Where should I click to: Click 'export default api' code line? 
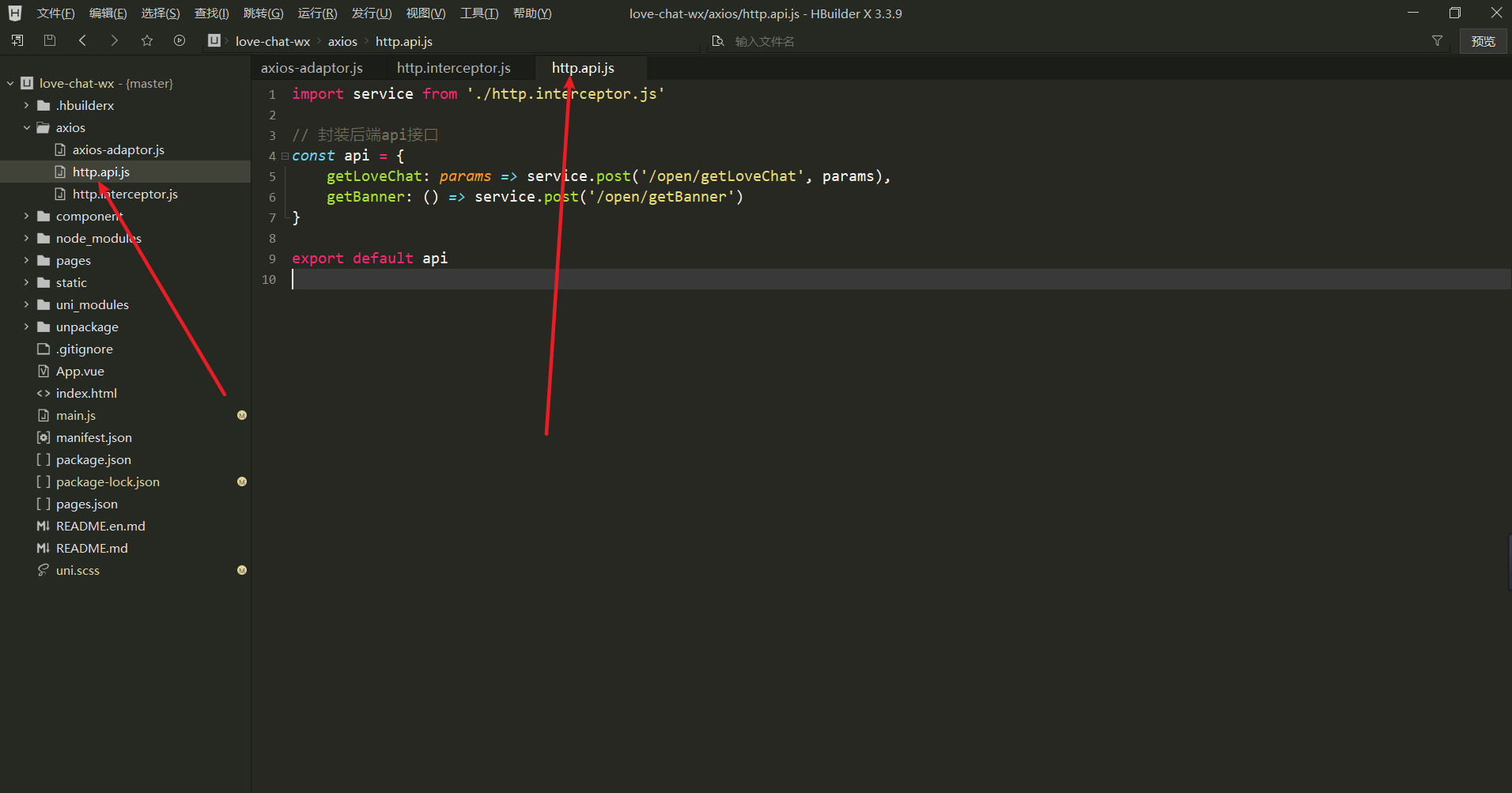[x=369, y=259]
